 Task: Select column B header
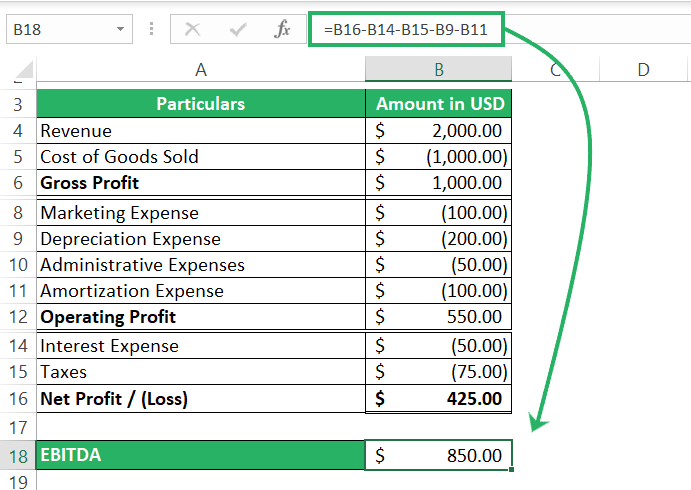click(438, 69)
